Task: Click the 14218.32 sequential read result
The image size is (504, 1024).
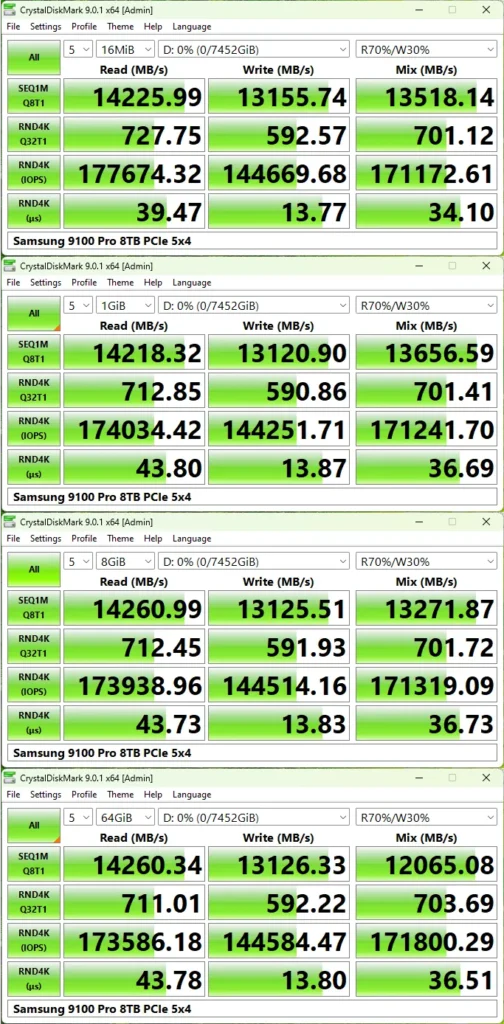Action: pos(134,353)
